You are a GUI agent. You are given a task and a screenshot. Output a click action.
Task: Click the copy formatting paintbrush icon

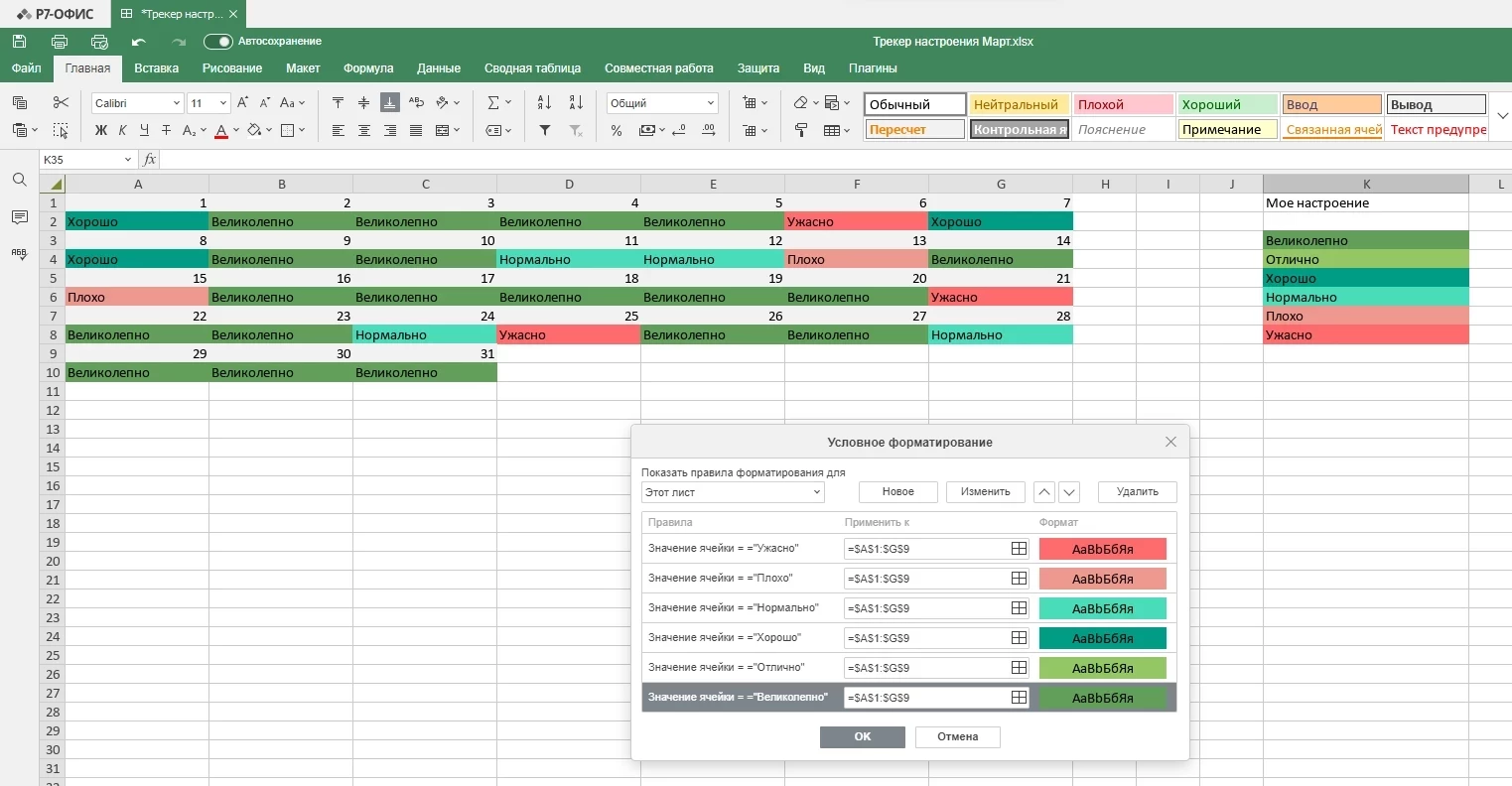[x=801, y=130]
